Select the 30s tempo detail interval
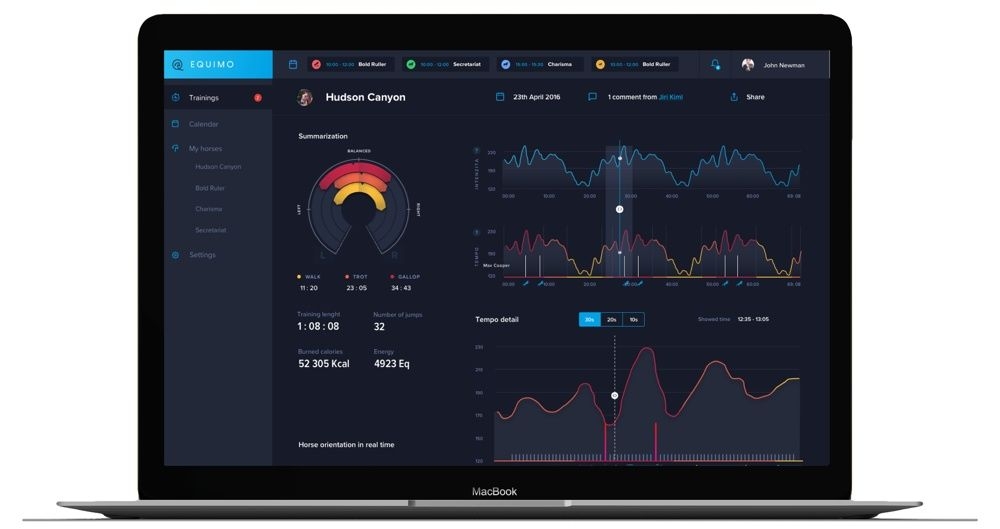The height and width of the screenshot is (529, 1000). (589, 320)
